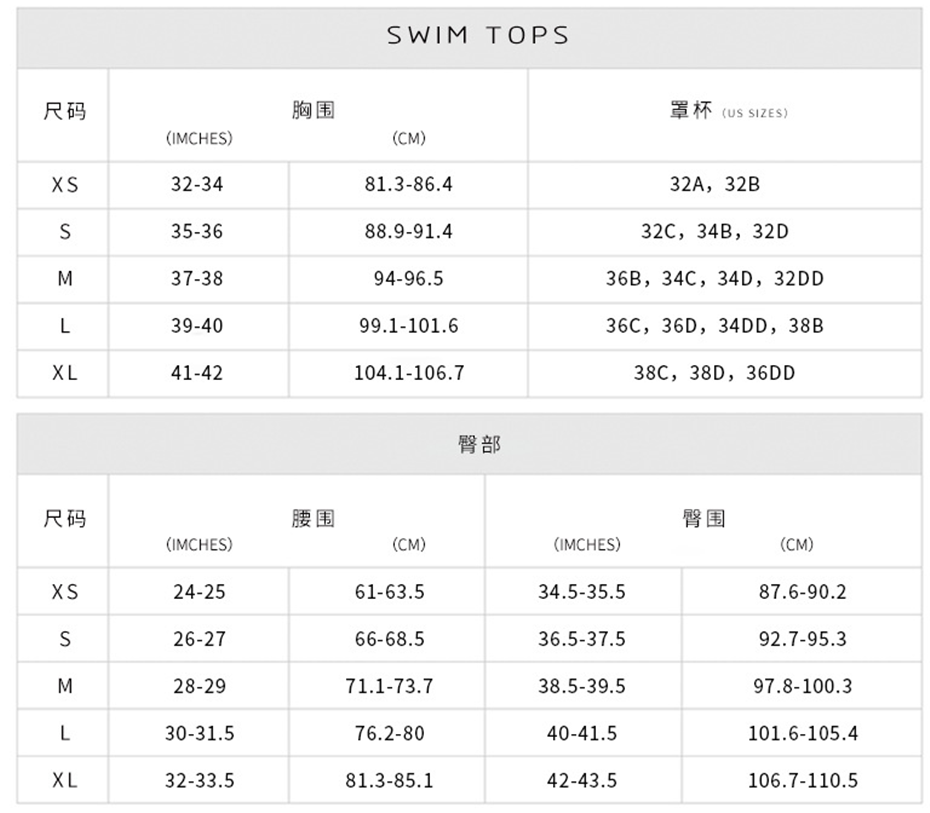930x813 pixels.
Task: Click the 92.7-95.3 hip centimeter cell
Action: pos(802,639)
